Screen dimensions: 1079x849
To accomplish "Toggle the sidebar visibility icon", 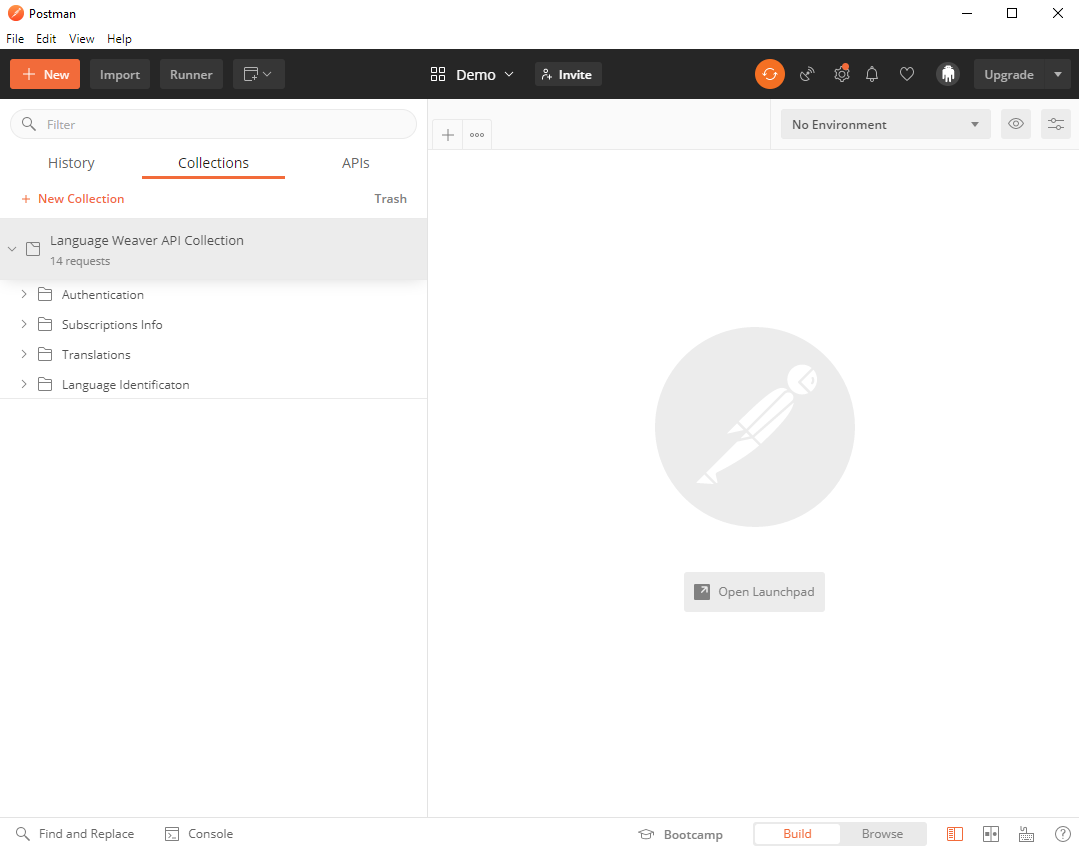I will (954, 834).
